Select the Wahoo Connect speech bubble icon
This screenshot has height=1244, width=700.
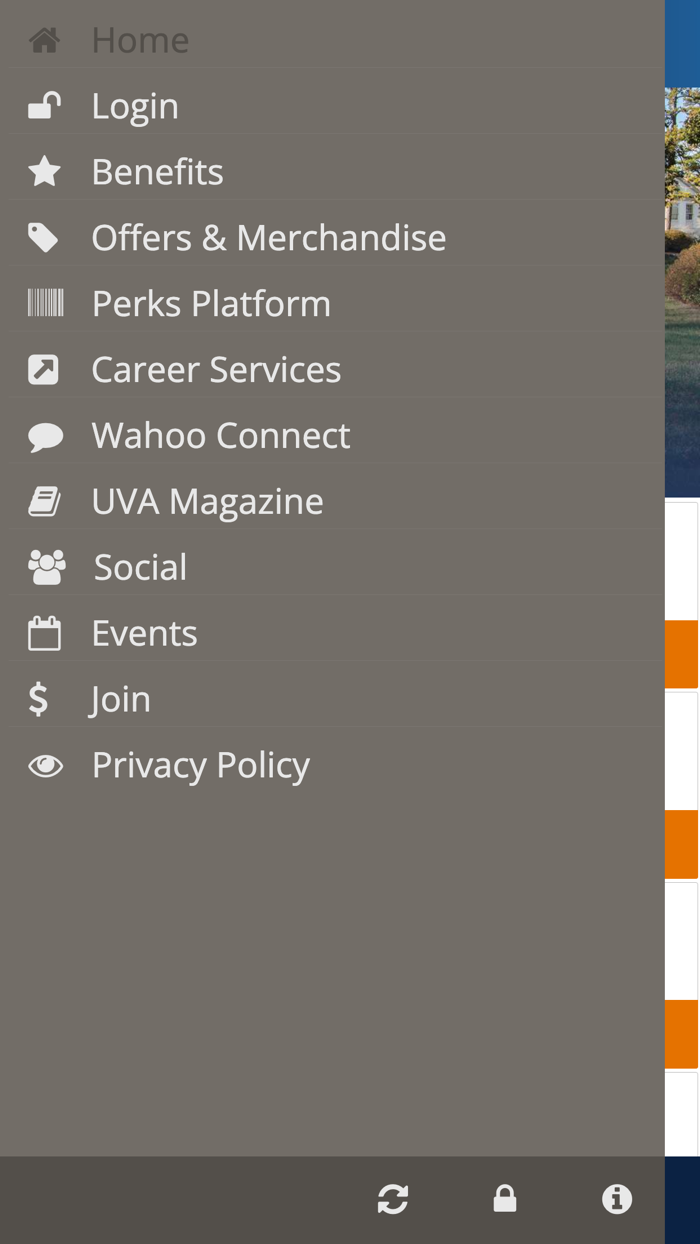[x=44, y=435]
